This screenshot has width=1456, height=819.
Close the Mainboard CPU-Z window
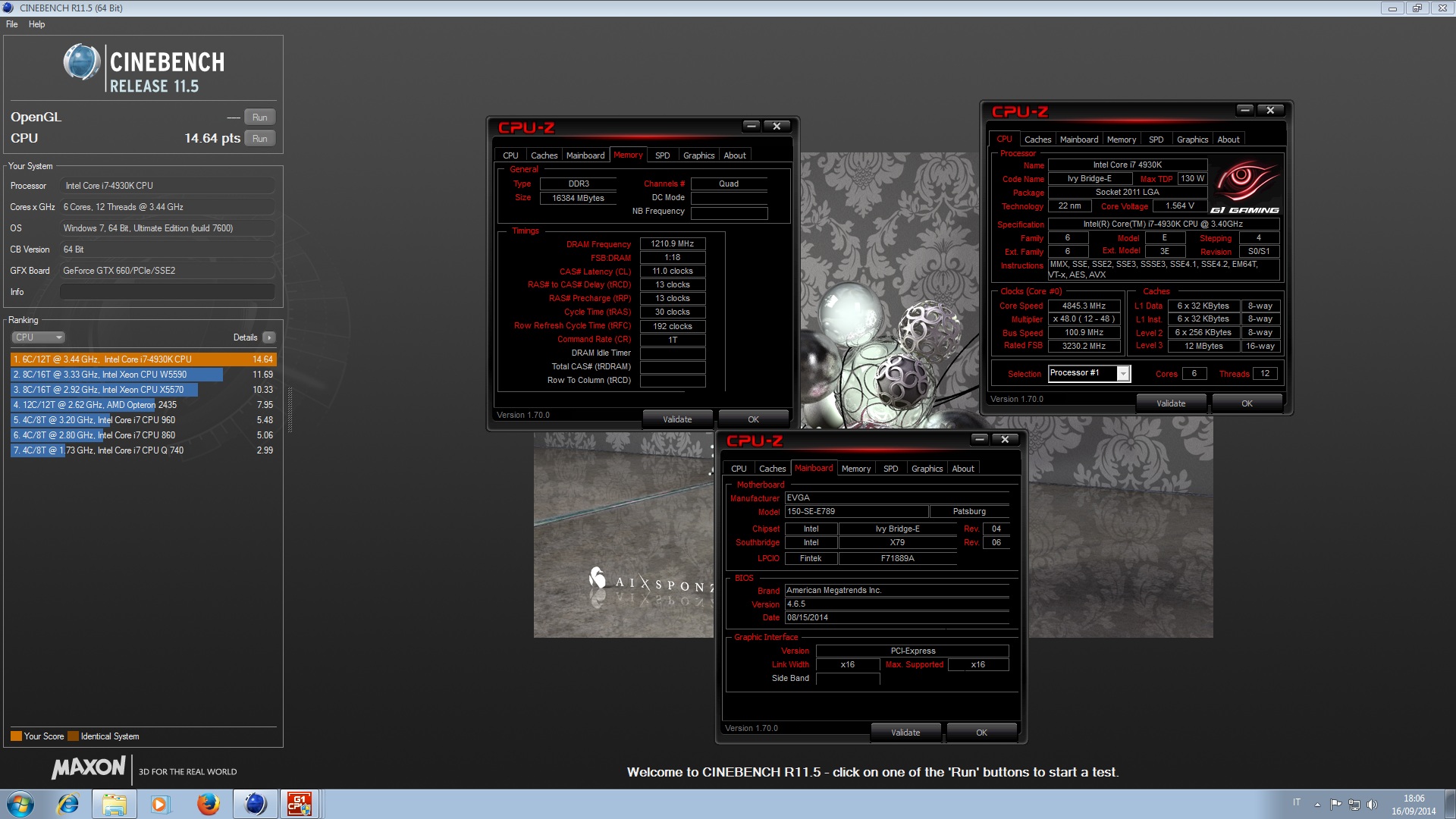1005,439
